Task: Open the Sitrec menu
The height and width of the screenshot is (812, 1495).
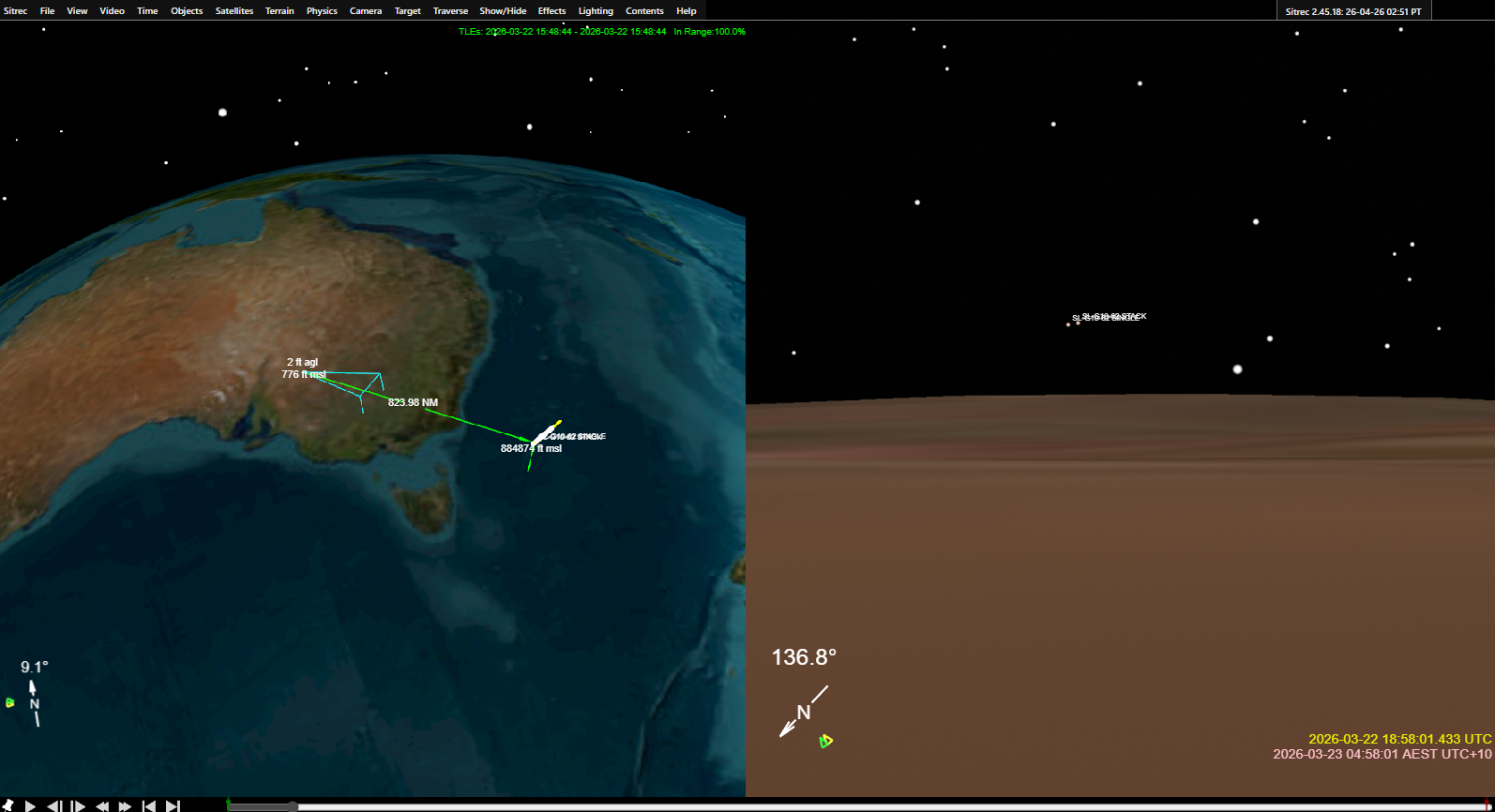Action: pos(16,11)
